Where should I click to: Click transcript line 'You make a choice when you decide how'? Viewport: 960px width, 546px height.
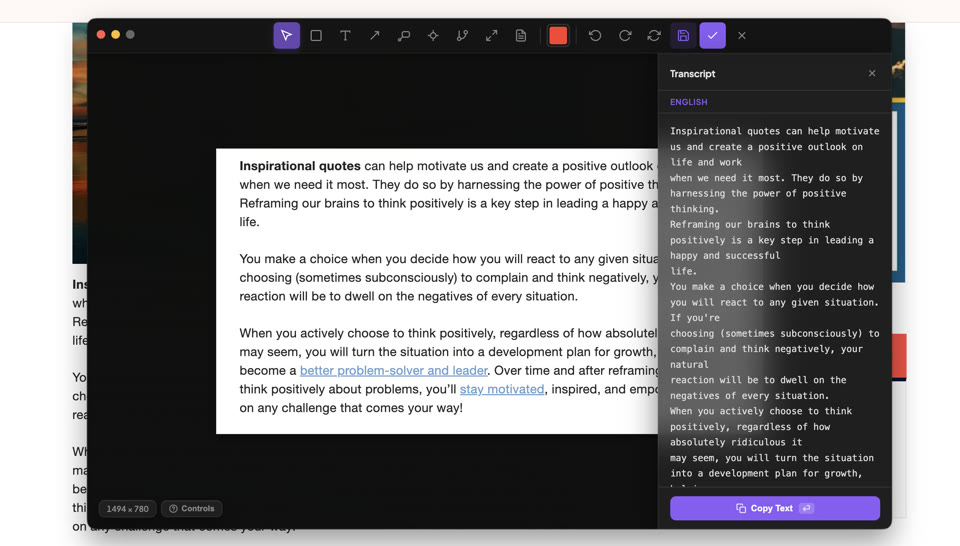click(x=772, y=286)
